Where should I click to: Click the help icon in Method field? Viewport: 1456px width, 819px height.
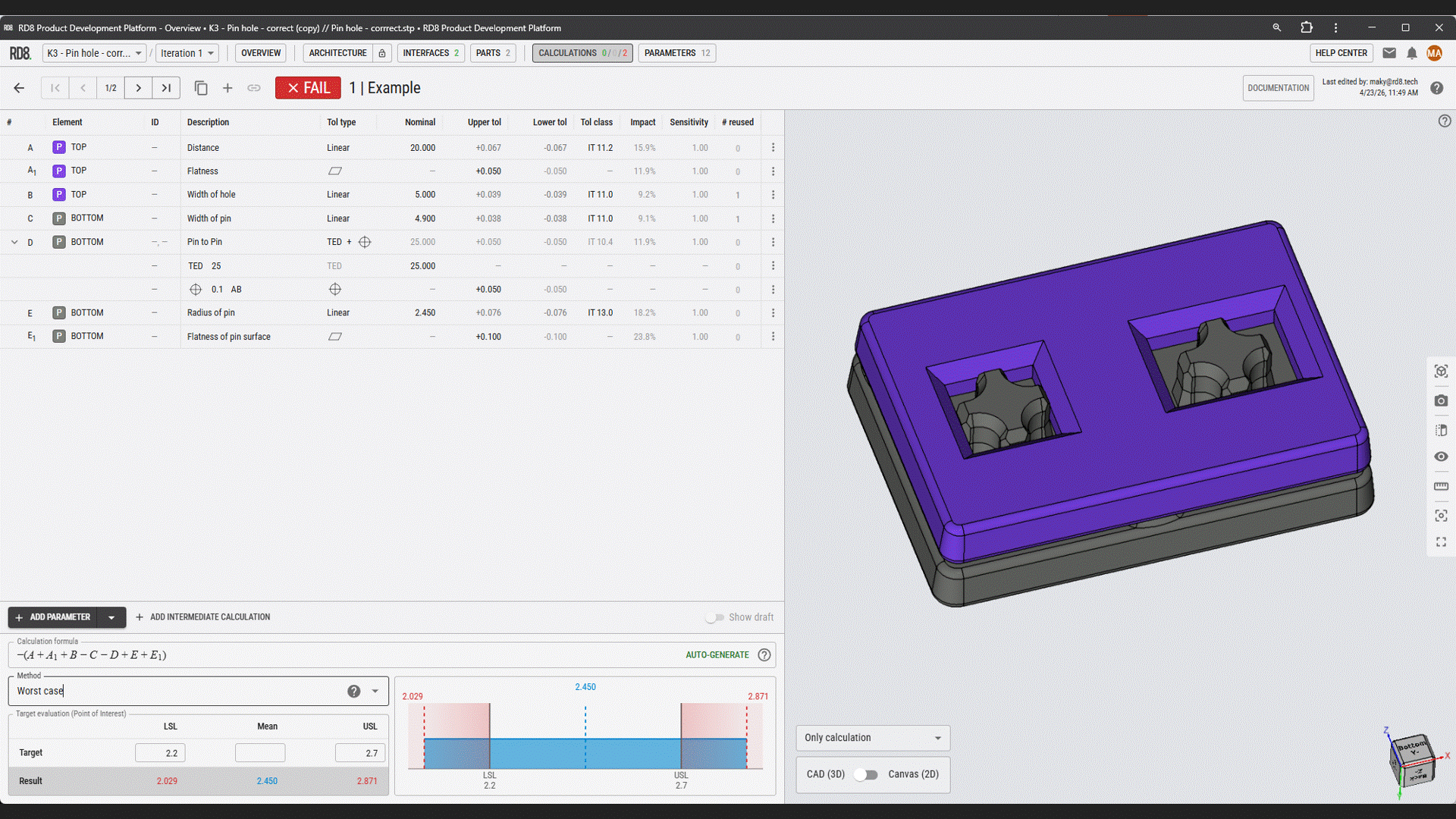(x=353, y=691)
